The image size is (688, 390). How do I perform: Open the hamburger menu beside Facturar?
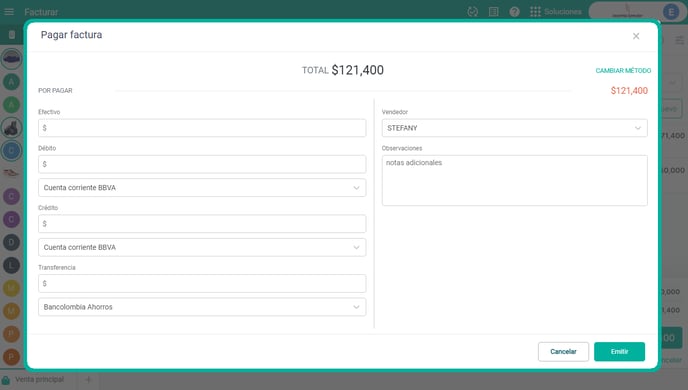click(x=9, y=12)
